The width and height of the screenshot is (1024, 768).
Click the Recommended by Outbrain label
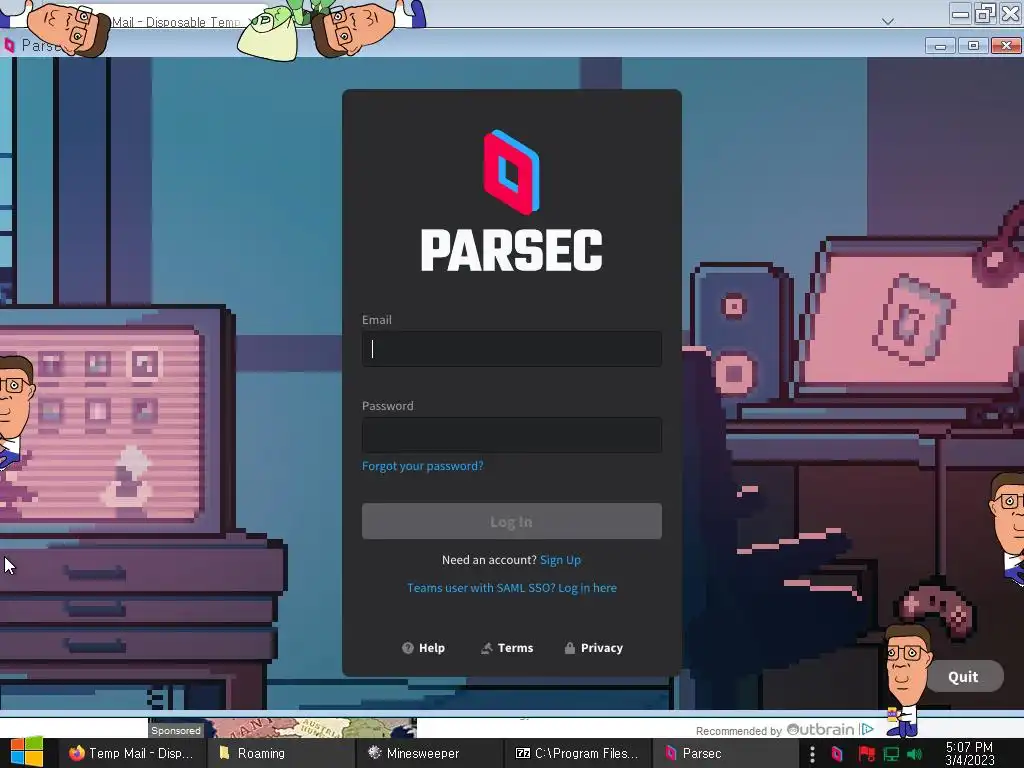click(x=775, y=730)
